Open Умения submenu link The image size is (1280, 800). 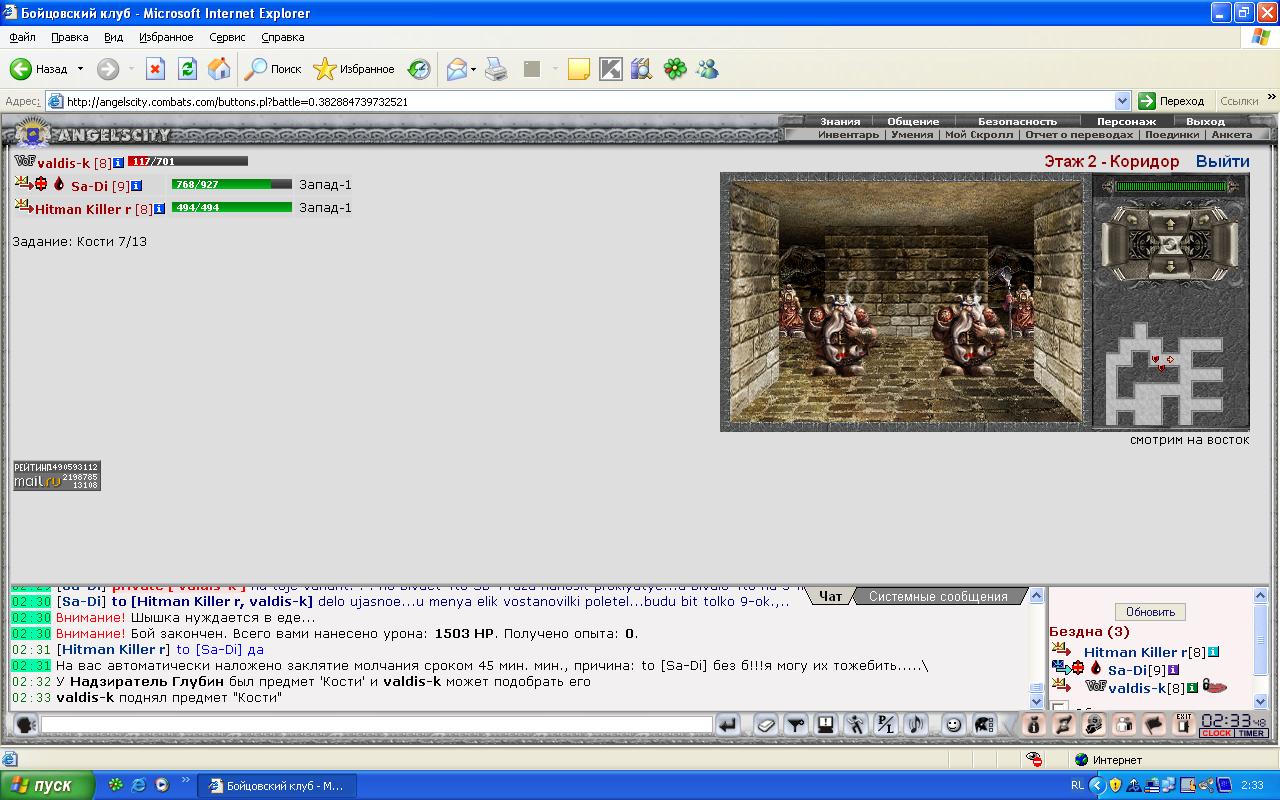[x=912, y=134]
